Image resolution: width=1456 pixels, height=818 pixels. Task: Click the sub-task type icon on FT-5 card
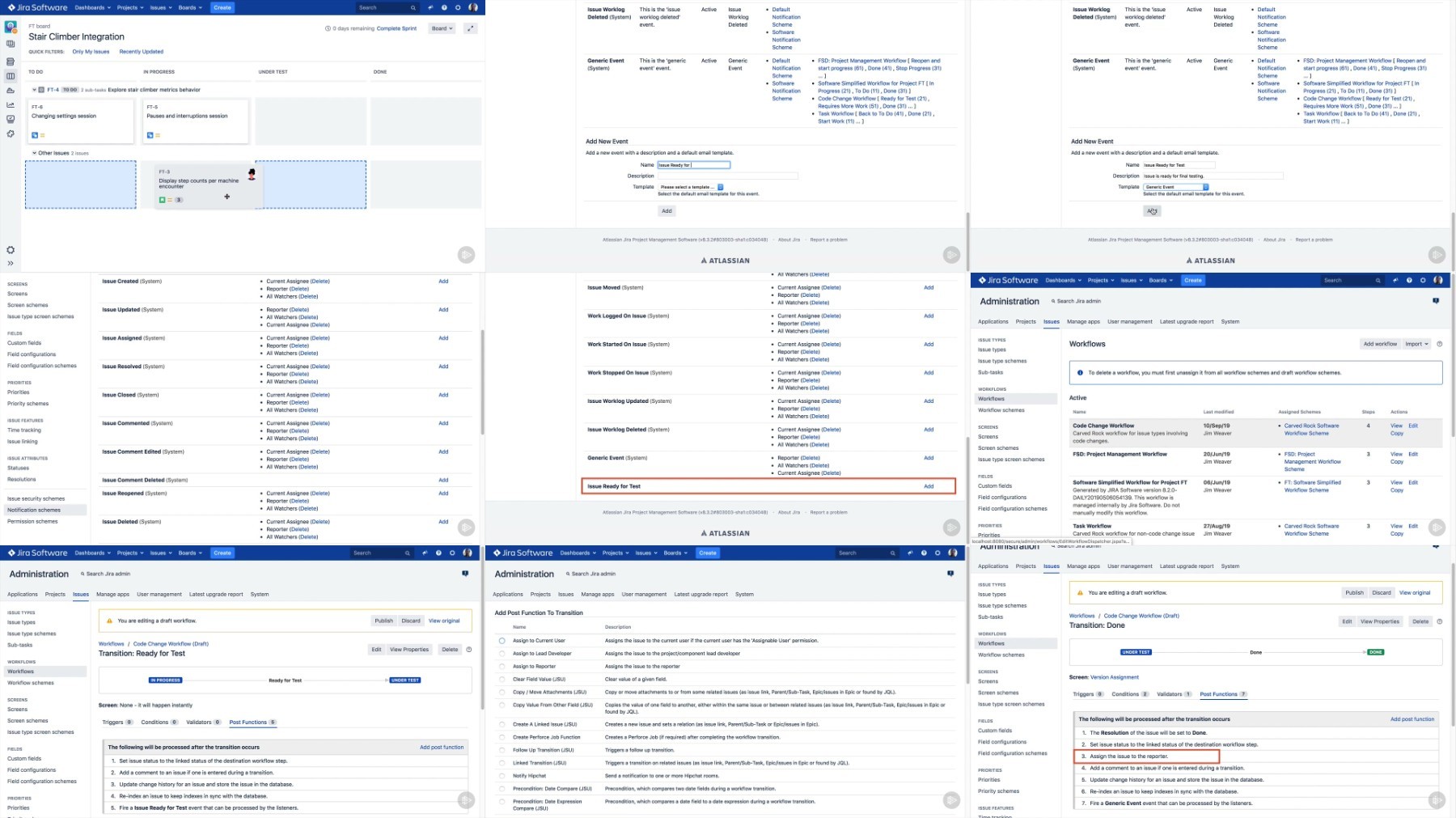click(150, 135)
